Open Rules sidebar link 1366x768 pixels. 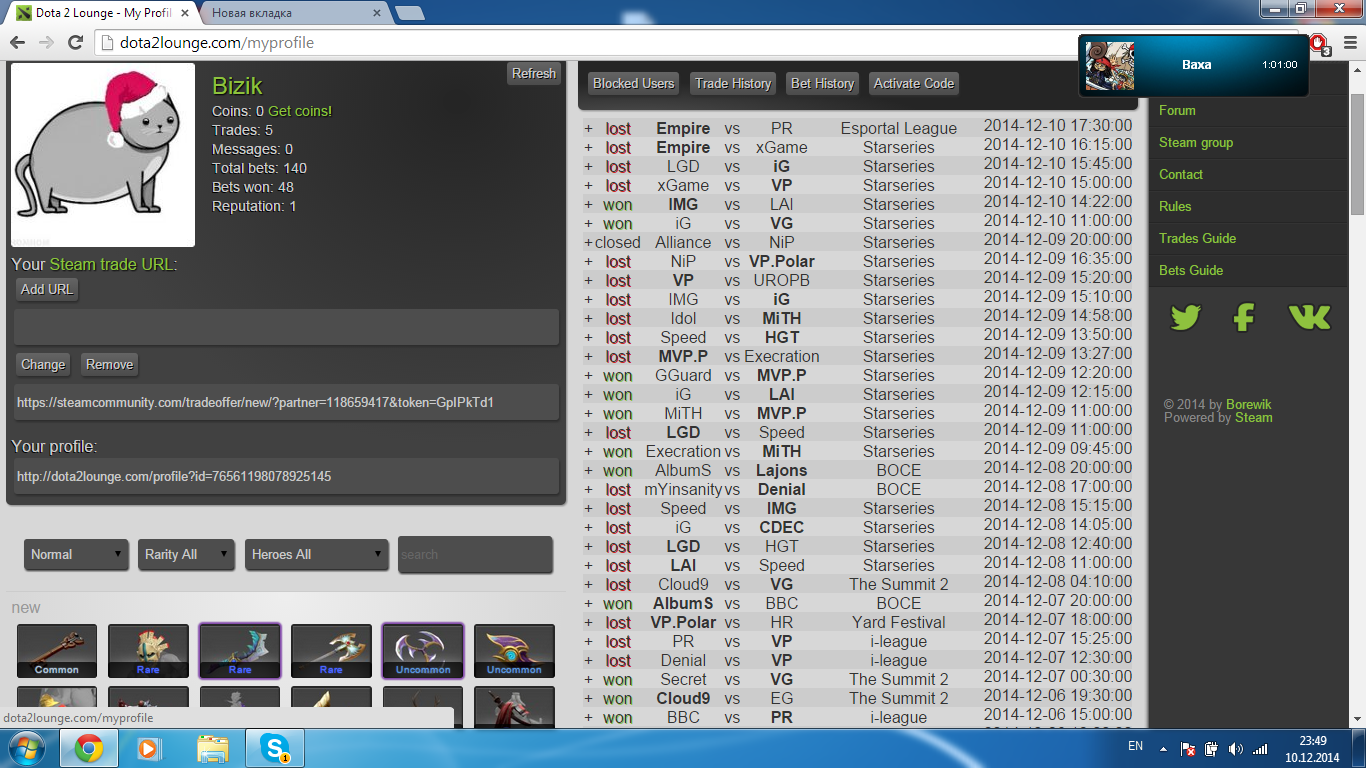pyautogui.click(x=1175, y=206)
